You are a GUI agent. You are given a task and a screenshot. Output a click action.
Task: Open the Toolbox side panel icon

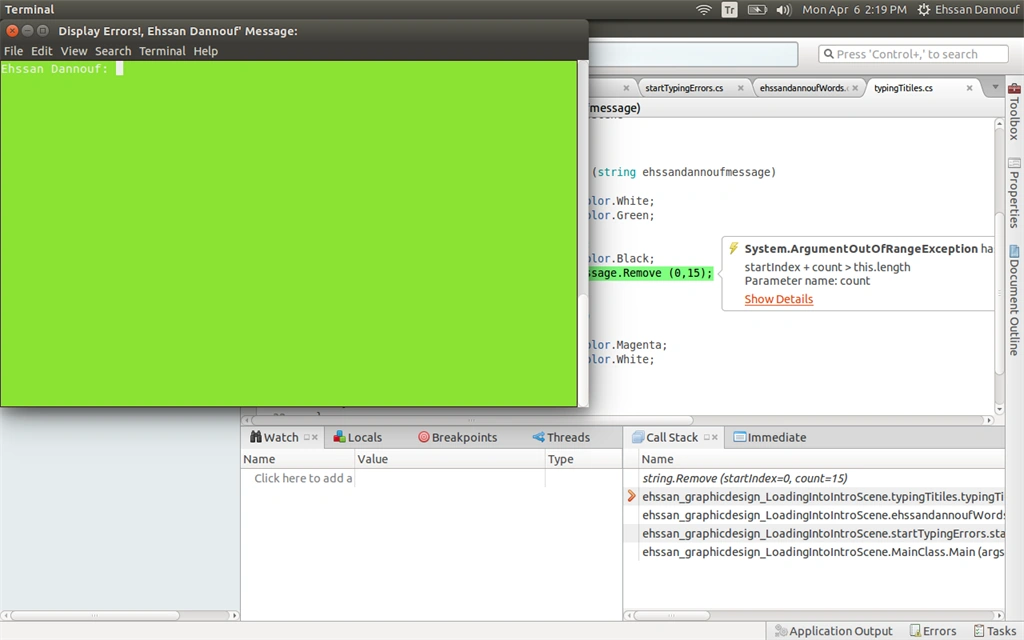(1014, 88)
